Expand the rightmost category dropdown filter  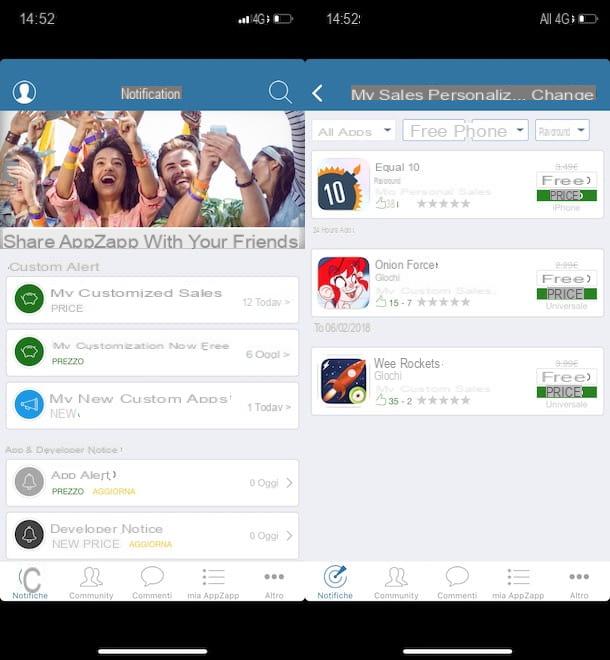[x=562, y=130]
